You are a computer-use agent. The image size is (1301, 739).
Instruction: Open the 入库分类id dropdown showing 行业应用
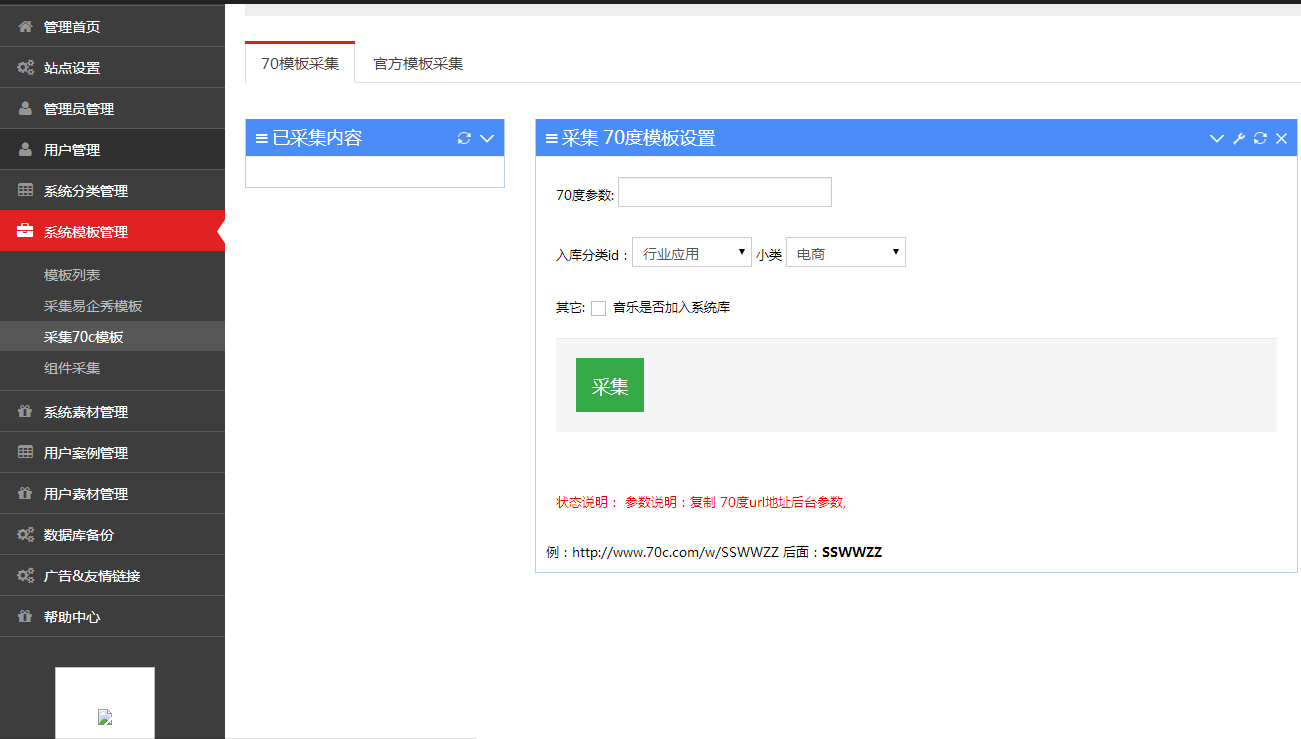(691, 252)
